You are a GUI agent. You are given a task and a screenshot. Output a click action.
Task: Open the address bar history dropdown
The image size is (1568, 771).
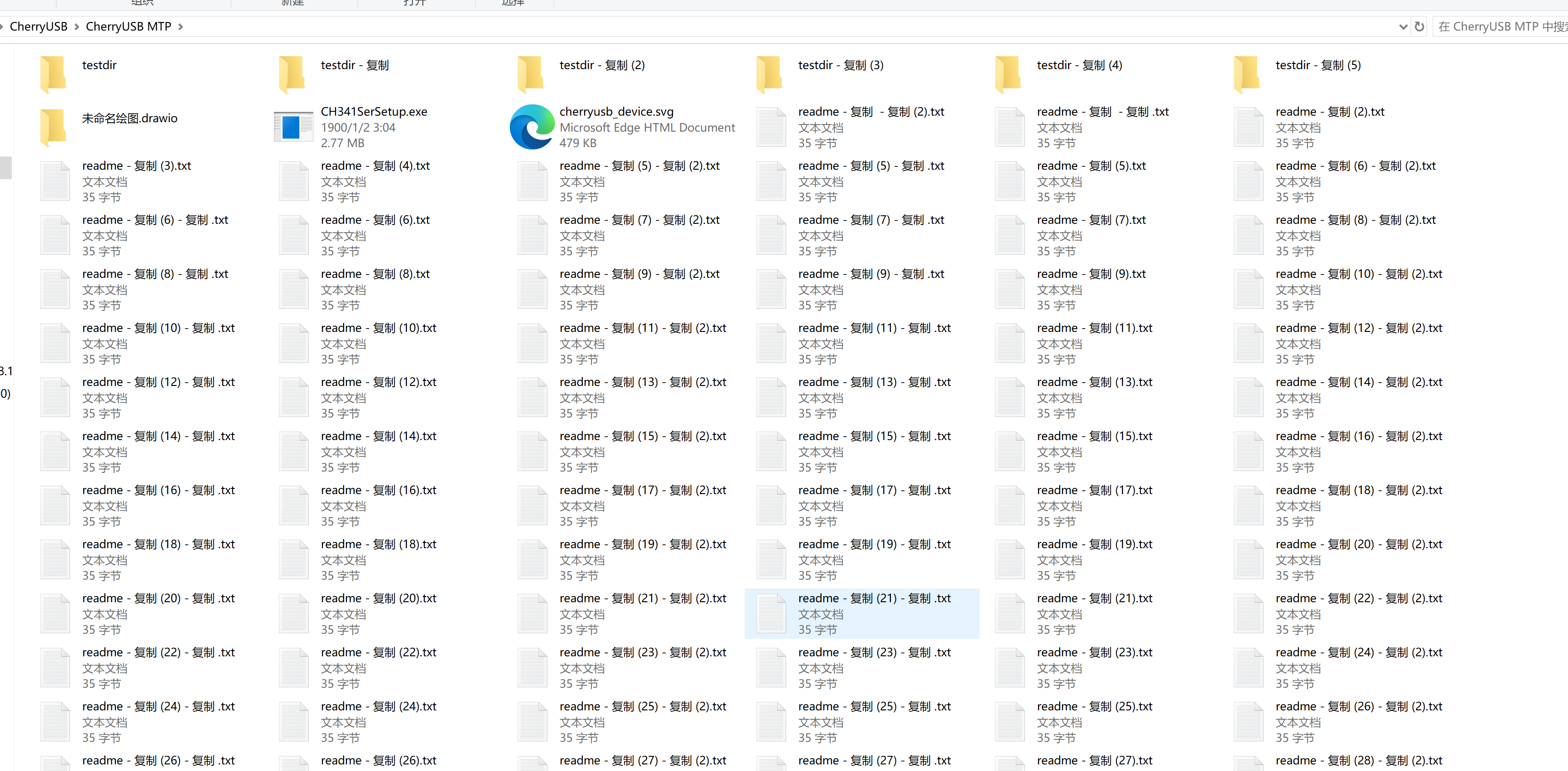coord(1403,27)
